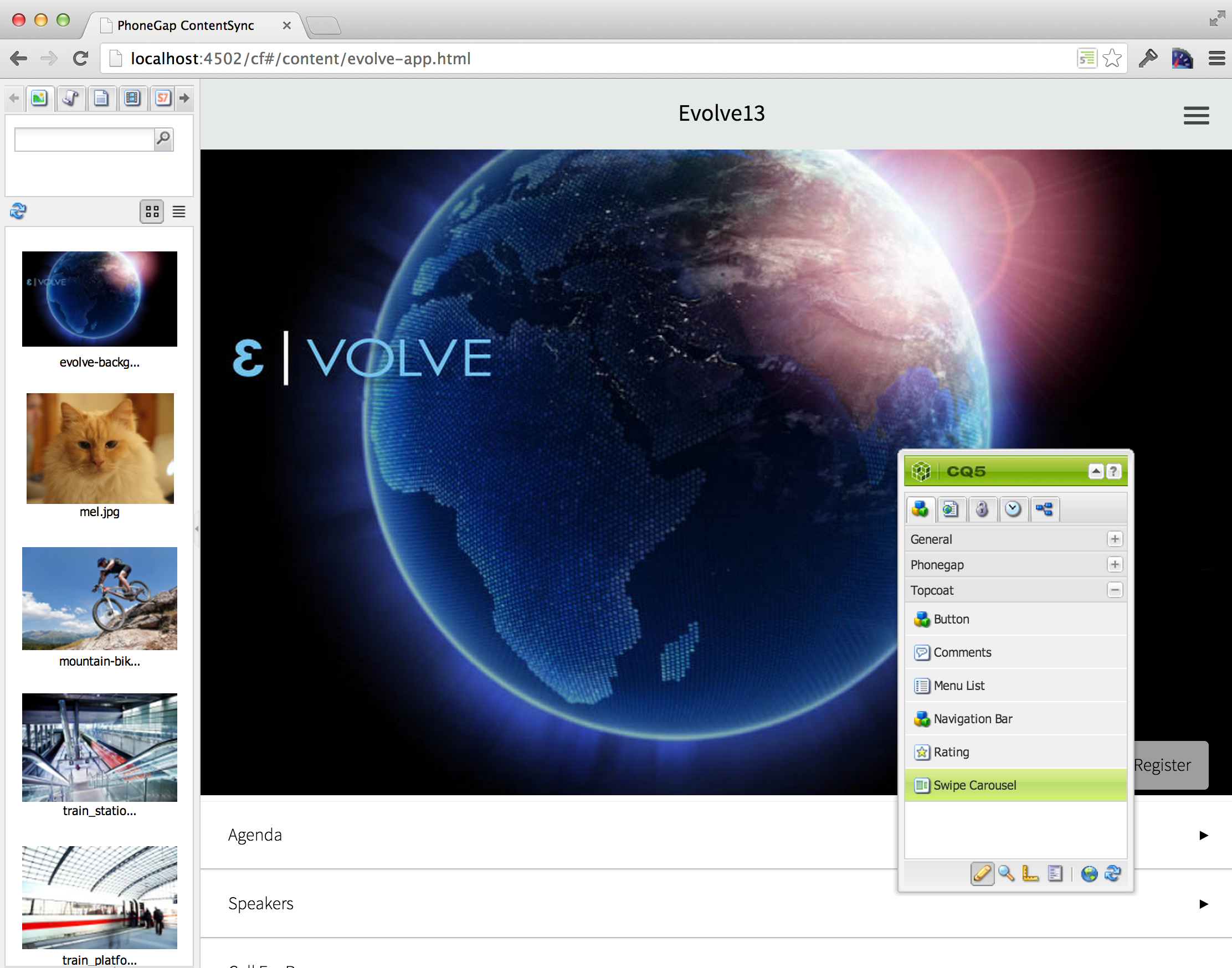The height and width of the screenshot is (968, 1232).
Task: Open the Evolve13 hamburger menu
Action: 1197,116
